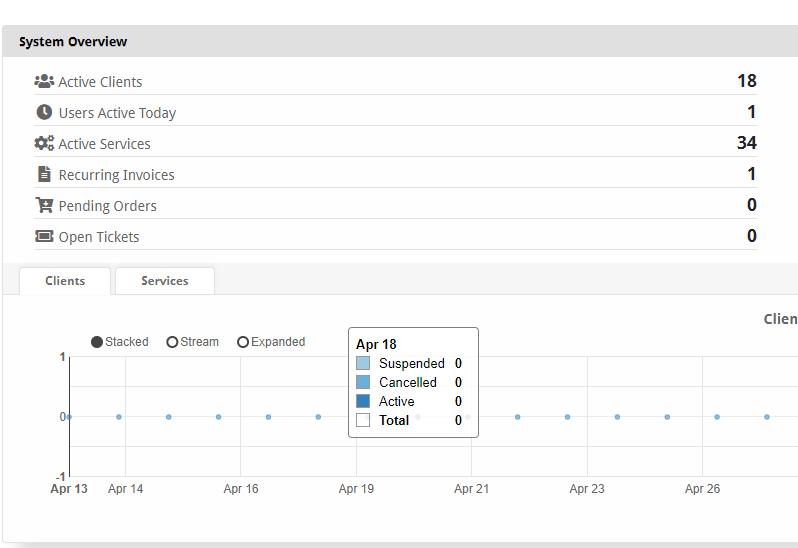Click the Cancelled color swatch in tooltip

pyautogui.click(x=363, y=382)
